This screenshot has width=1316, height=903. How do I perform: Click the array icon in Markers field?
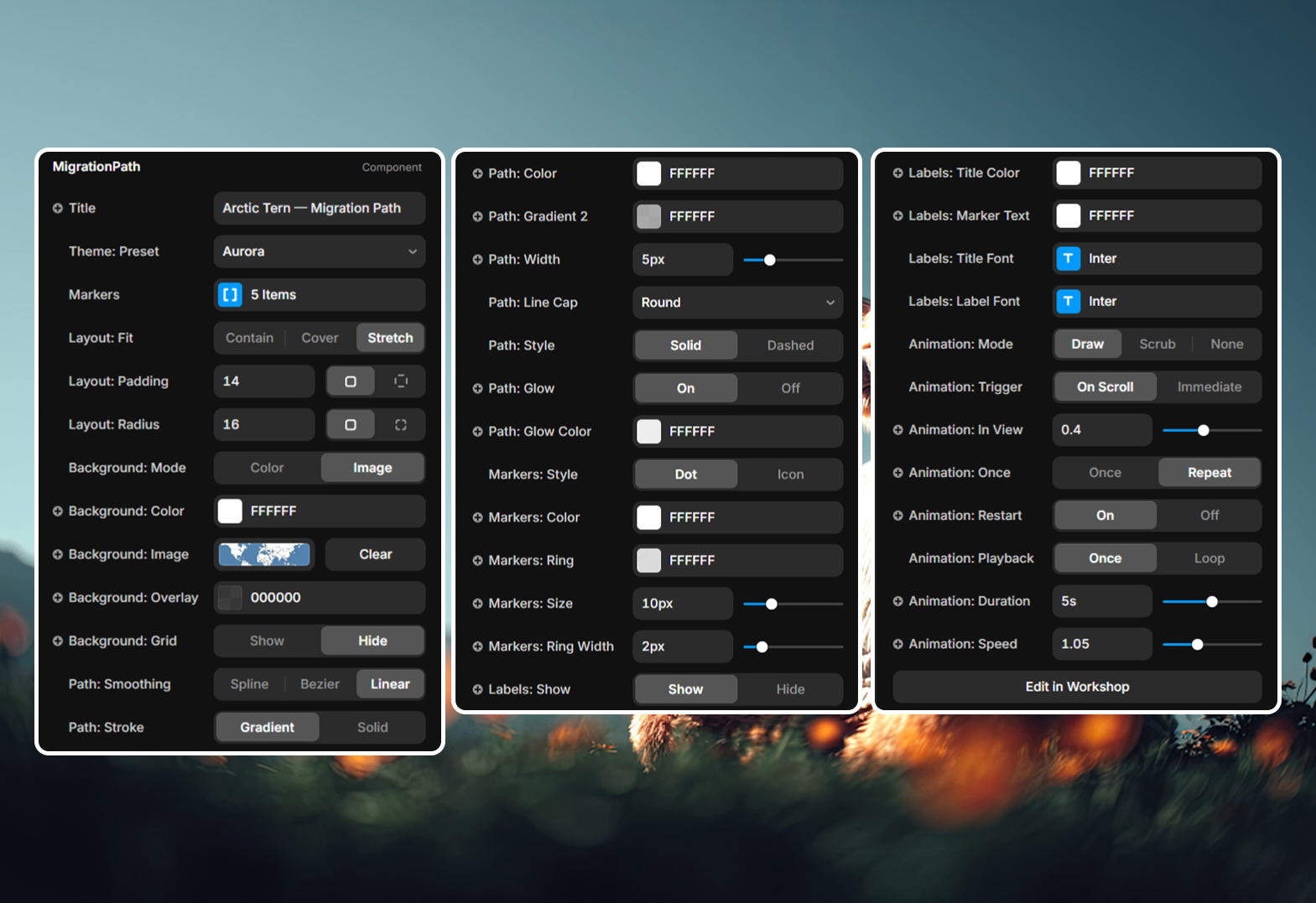[x=230, y=295]
